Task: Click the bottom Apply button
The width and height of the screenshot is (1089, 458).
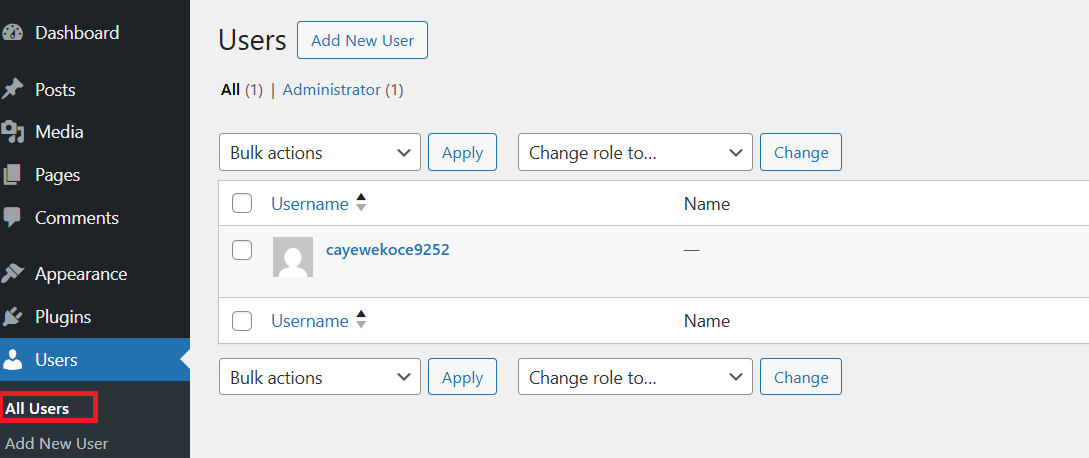Action: 463,377
